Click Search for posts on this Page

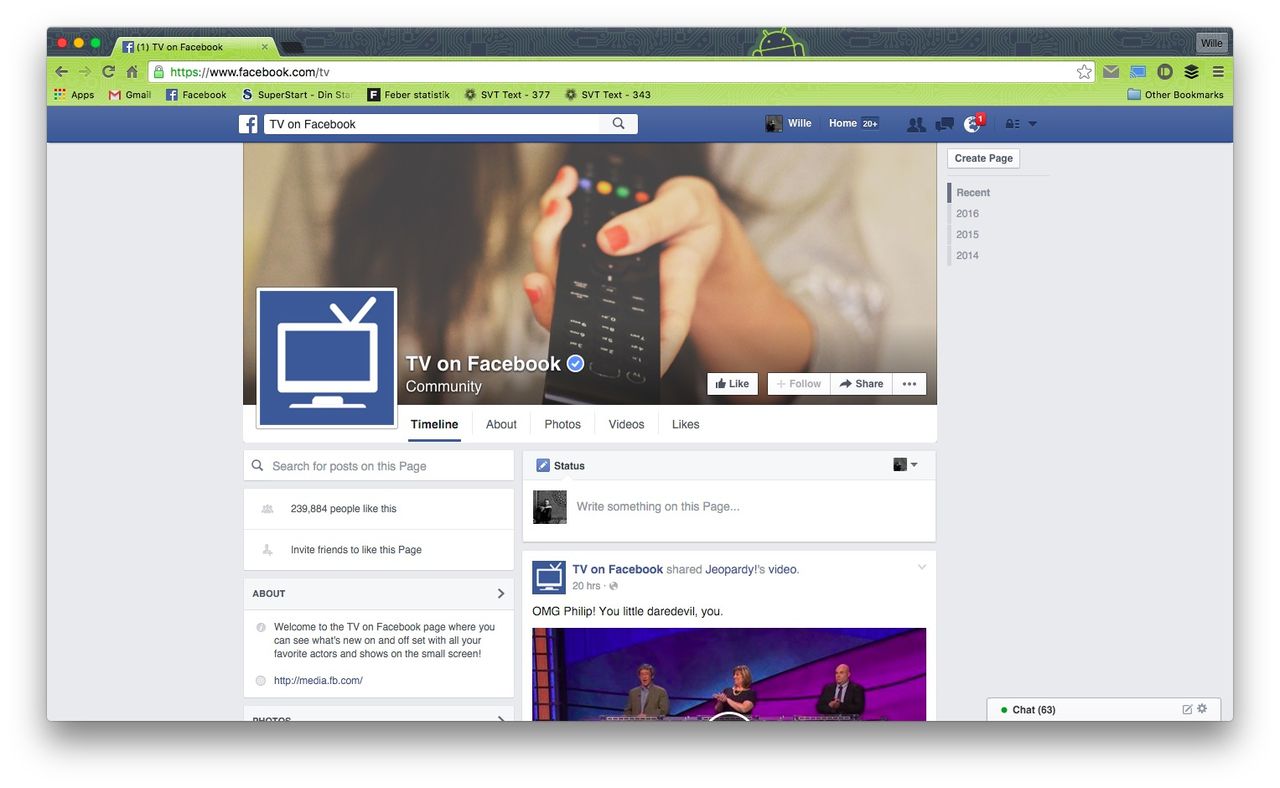coord(379,466)
